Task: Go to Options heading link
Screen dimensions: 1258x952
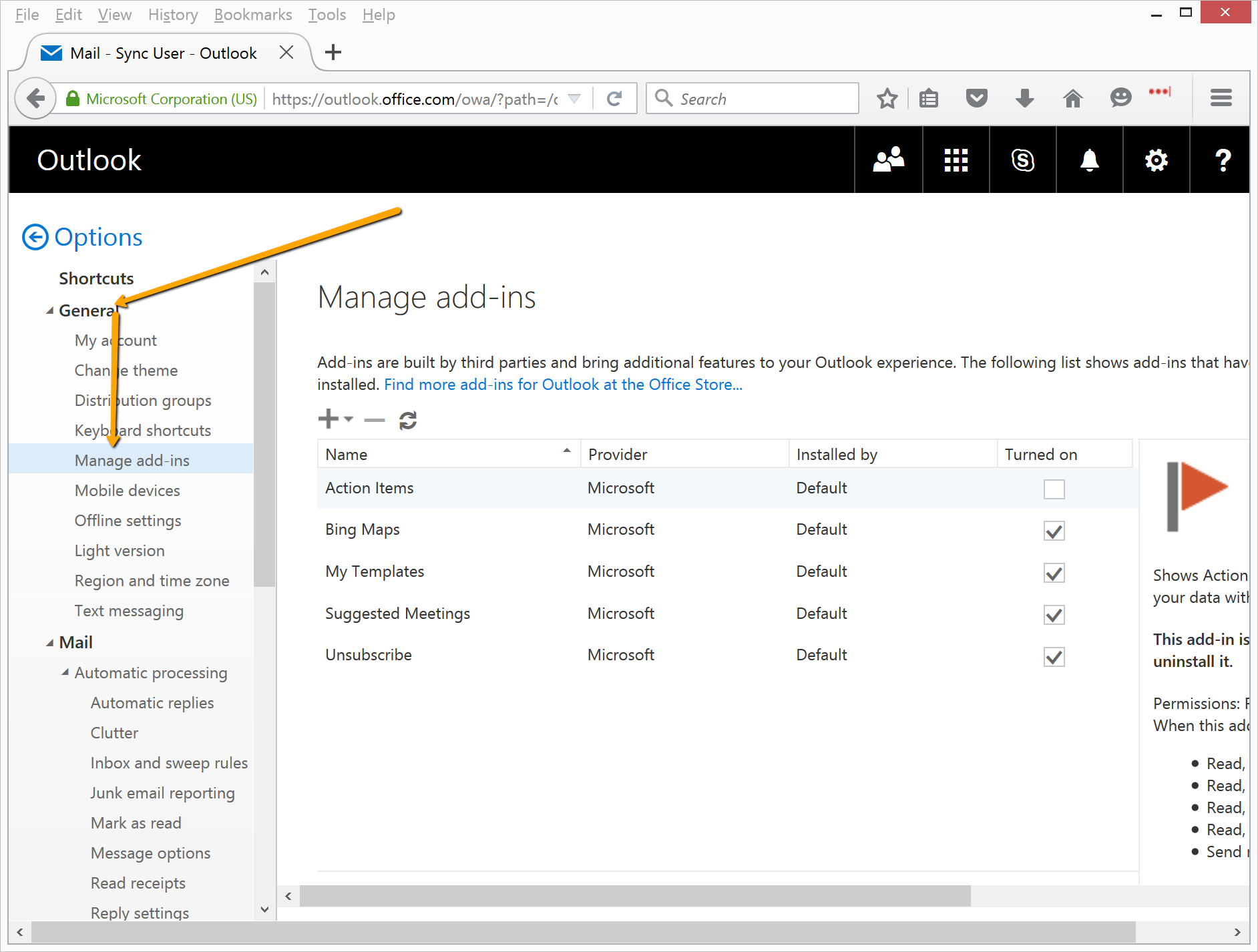Action: (x=98, y=237)
